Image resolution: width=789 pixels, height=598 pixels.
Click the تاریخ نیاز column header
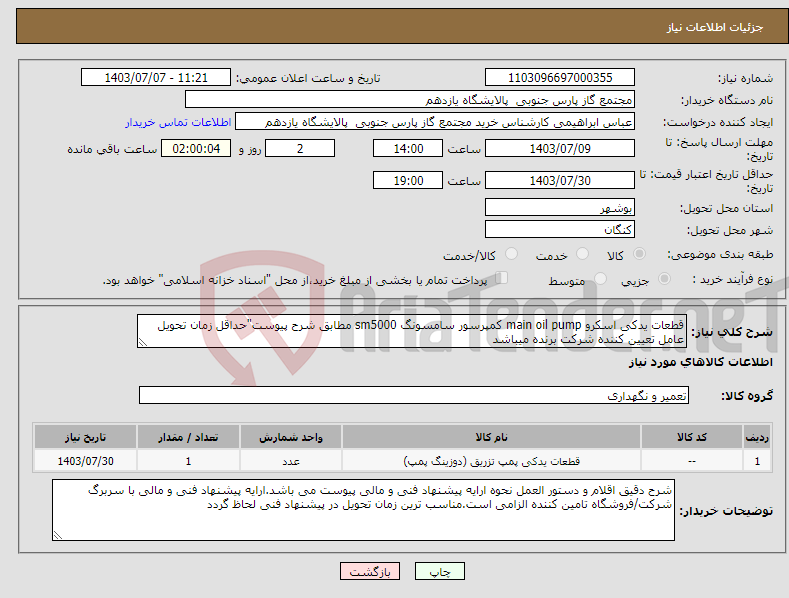[x=85, y=437]
